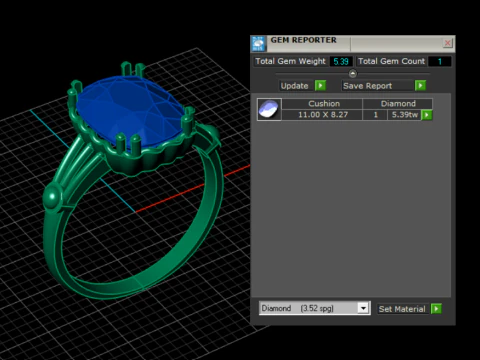
Task: Click the Total Gem Weight value 5.39
Action: coord(341,62)
